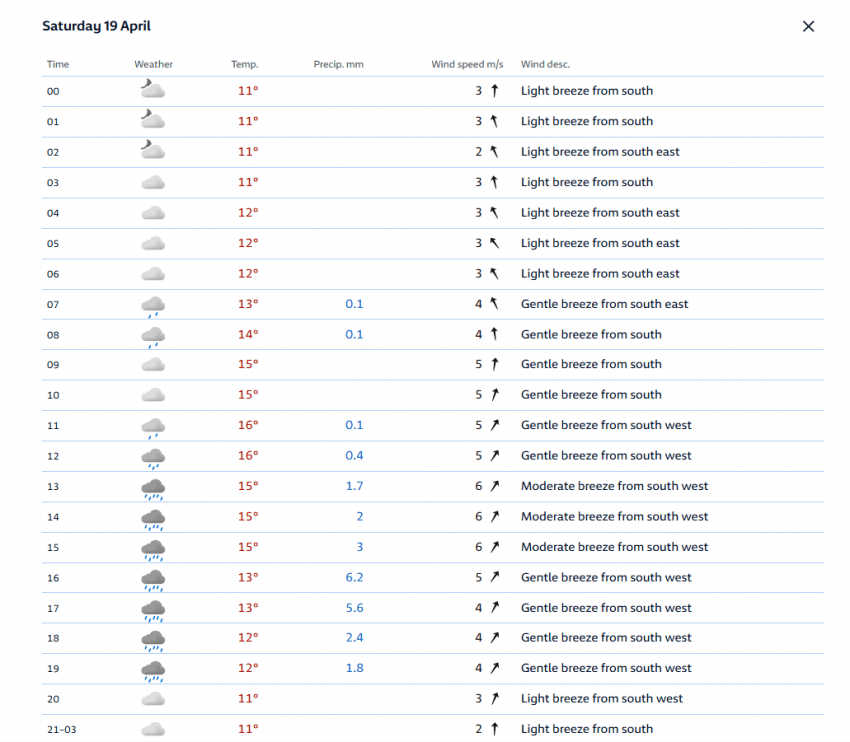Click the partly cloudy night icon at 00
850x742 pixels.
153,90
